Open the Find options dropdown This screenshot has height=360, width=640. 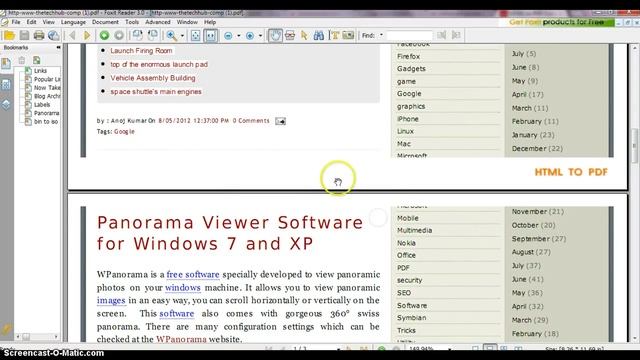tap(381, 36)
